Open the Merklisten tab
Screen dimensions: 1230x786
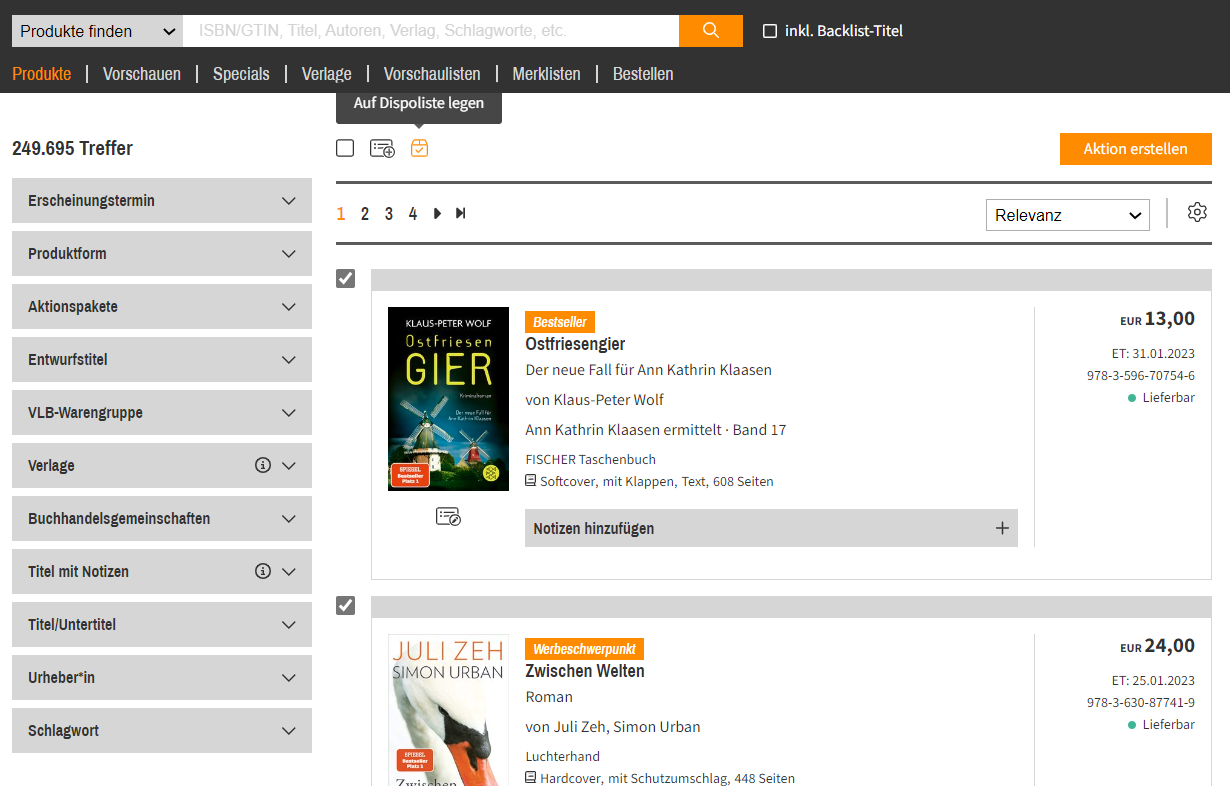pyautogui.click(x=546, y=74)
